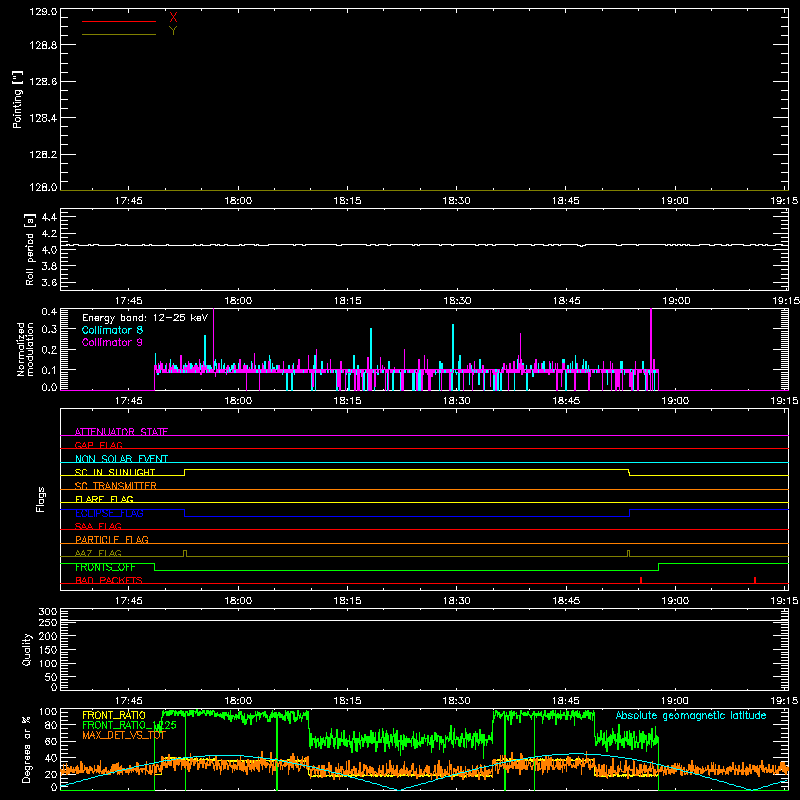Click the cyan Collimator 8 legend label
800x800 pixels.
point(112,330)
